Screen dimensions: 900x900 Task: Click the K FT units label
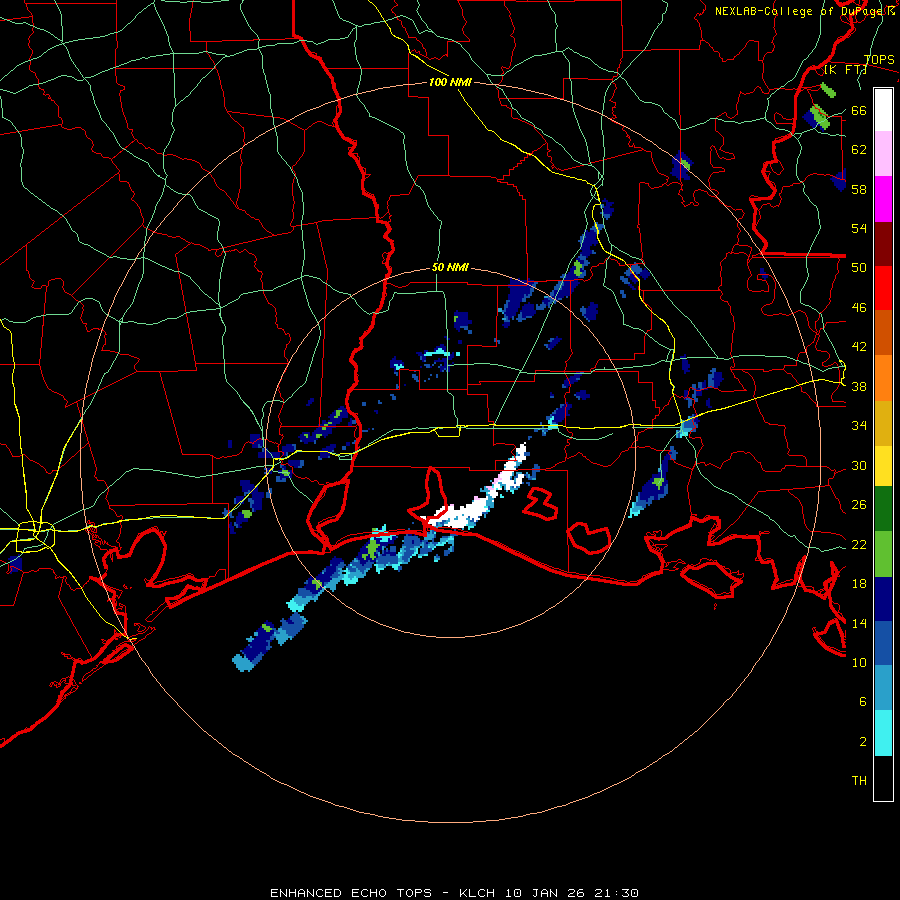[845, 70]
